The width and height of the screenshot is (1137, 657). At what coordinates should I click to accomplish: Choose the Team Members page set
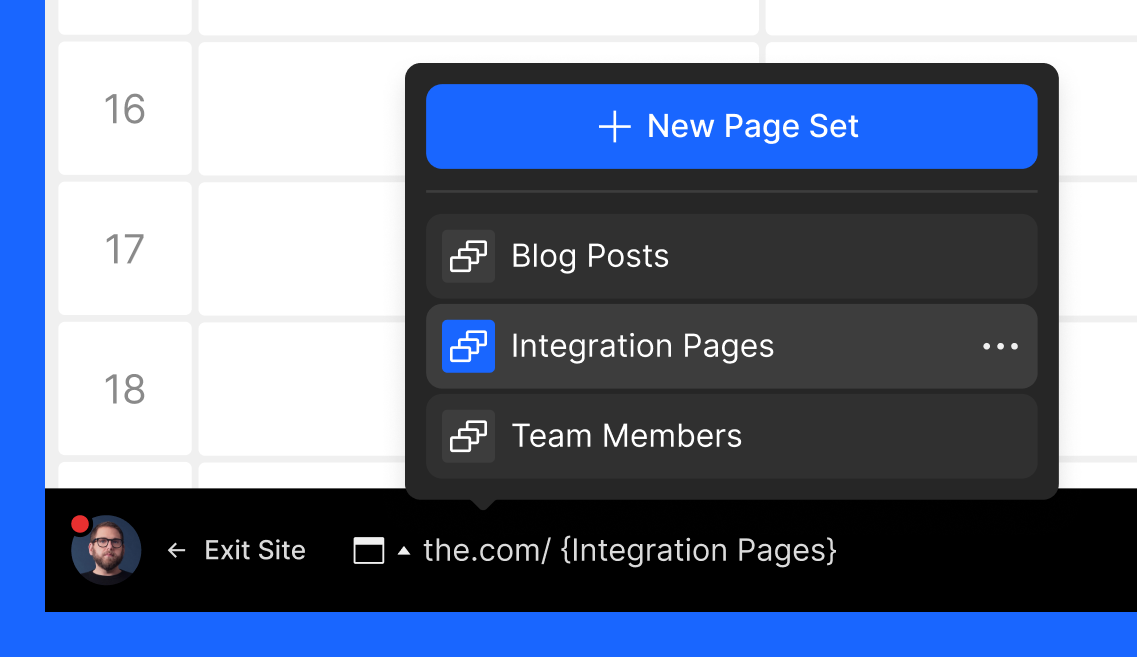pyautogui.click(x=732, y=436)
